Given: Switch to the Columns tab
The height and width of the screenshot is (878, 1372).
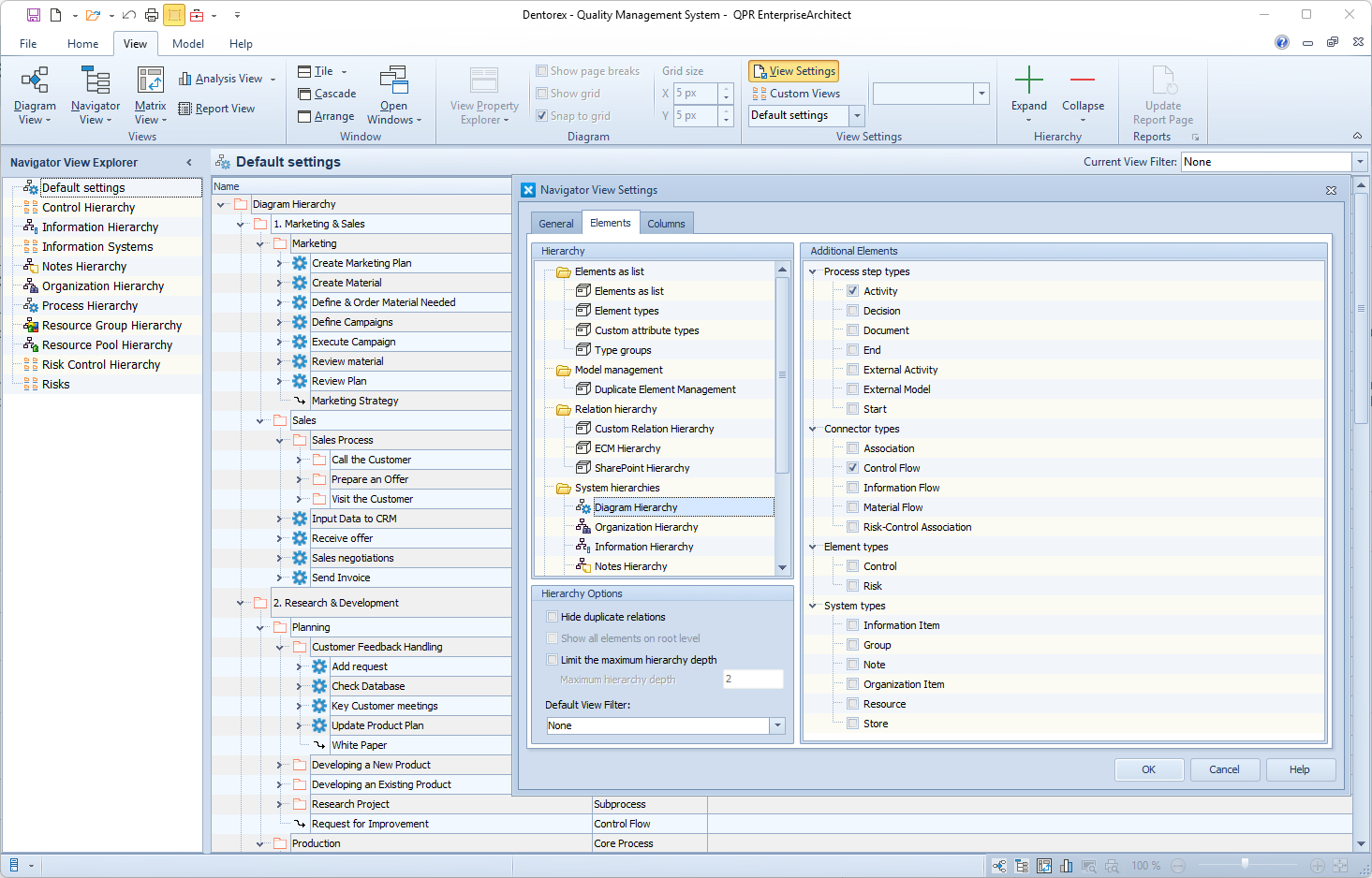Looking at the screenshot, I should pos(666,222).
